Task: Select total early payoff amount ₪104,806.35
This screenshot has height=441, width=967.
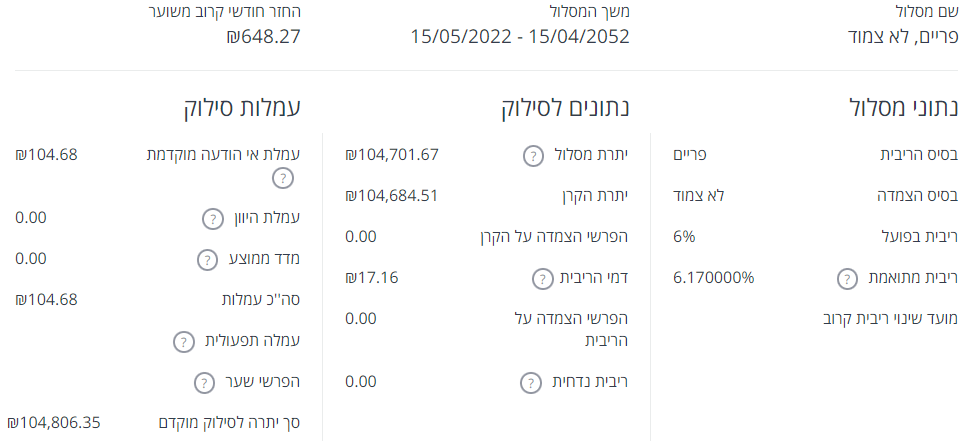Action: 55,422
